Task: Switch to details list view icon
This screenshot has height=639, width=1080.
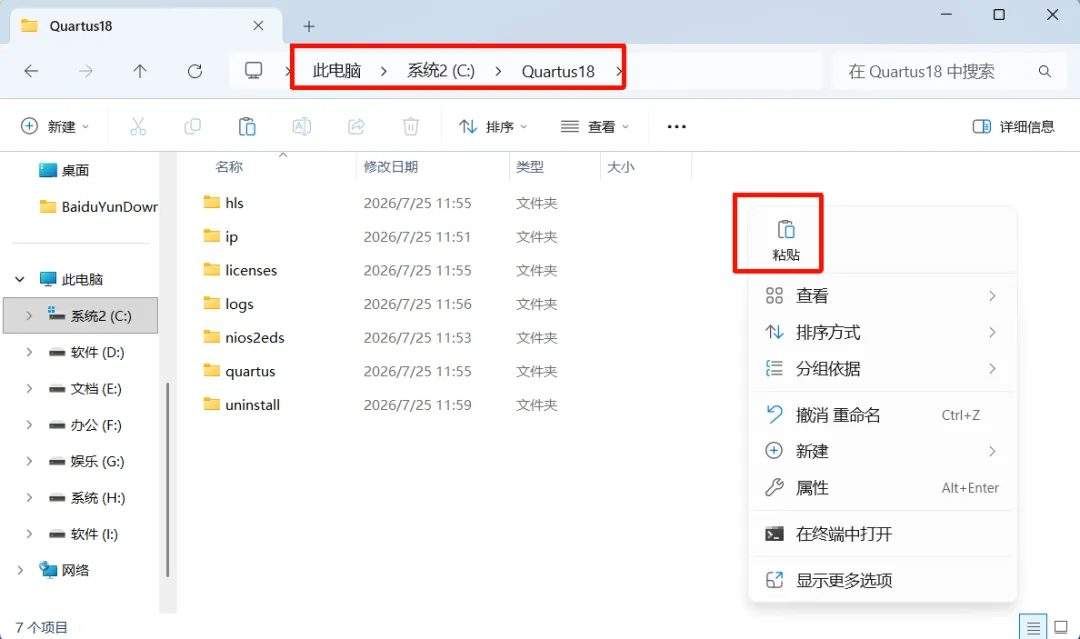Action: pos(1033,627)
